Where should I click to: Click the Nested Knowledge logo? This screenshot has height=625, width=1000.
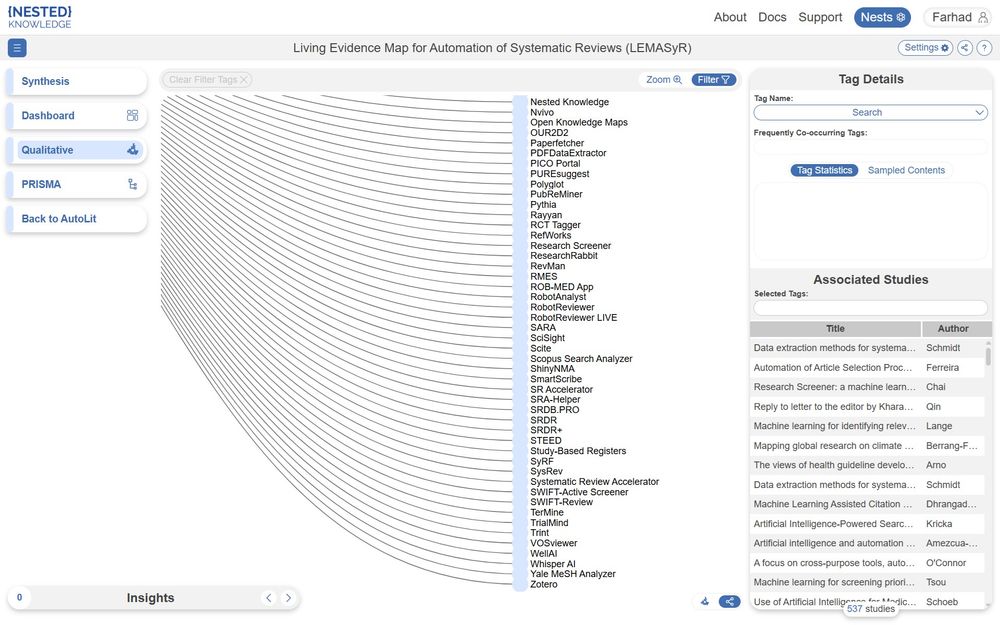pyautogui.click(x=40, y=17)
